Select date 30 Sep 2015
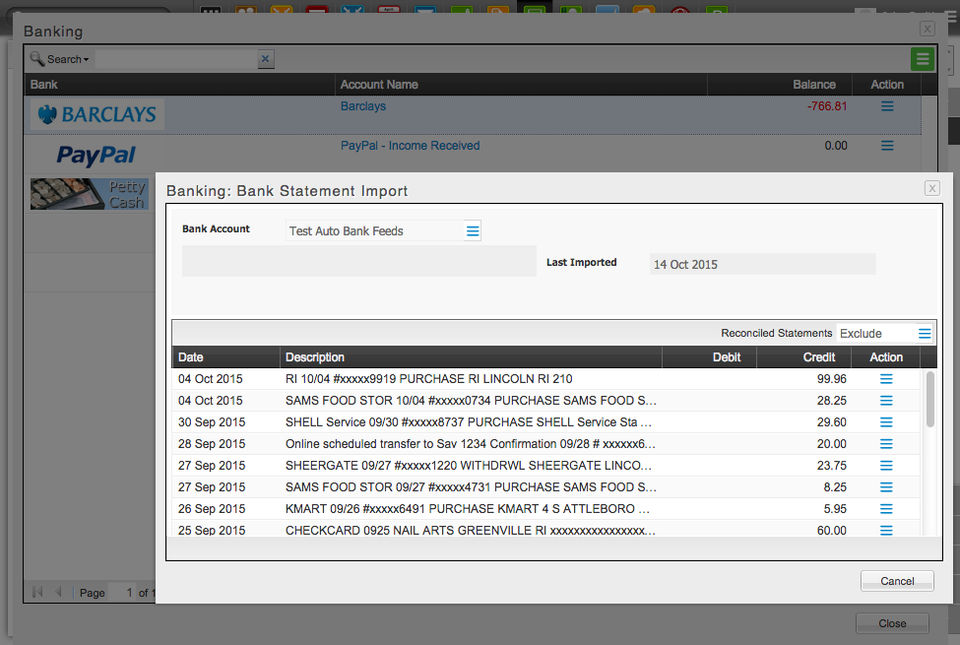960x645 pixels. [x=211, y=422]
